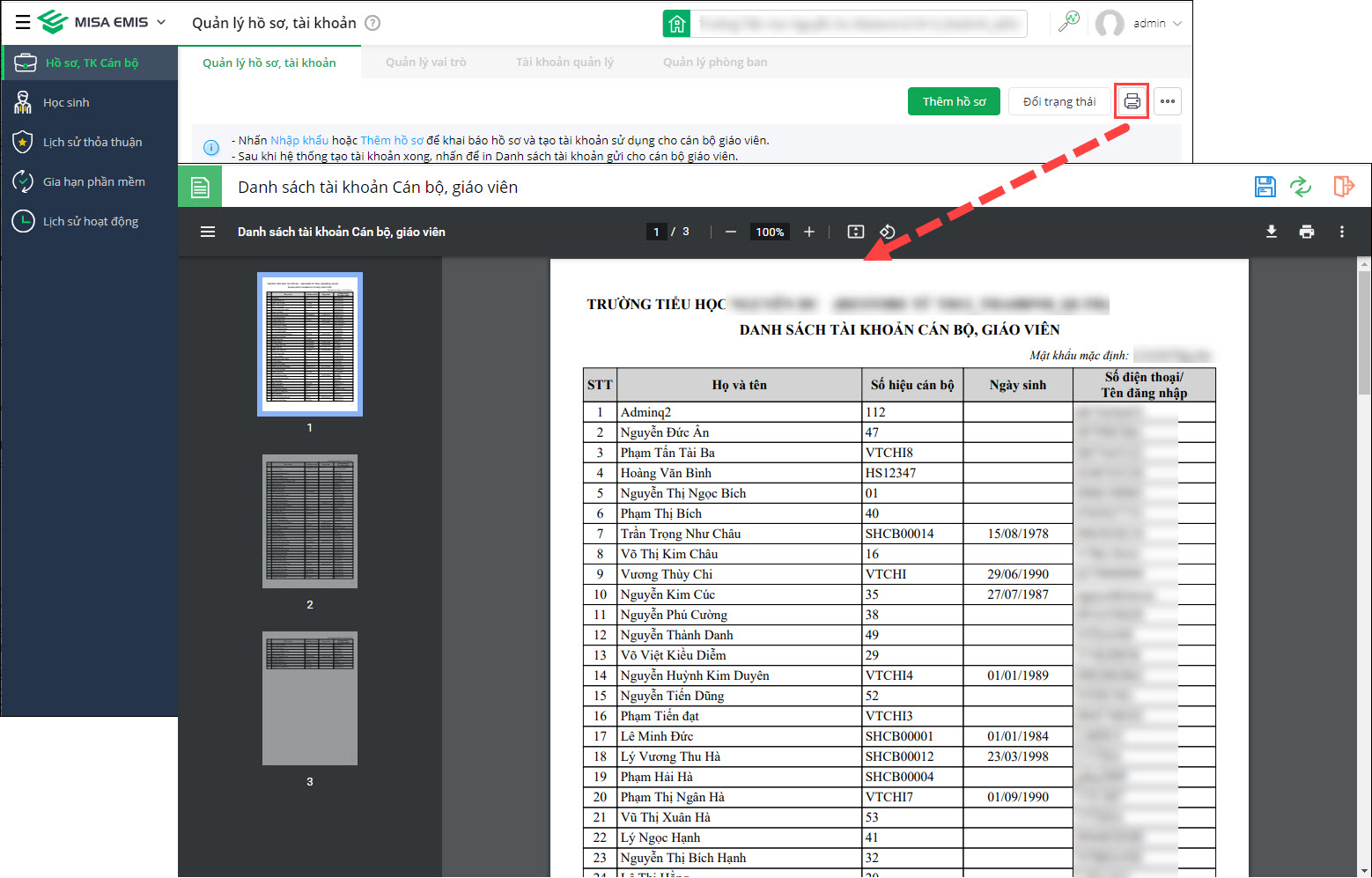Switch to the Quản lý vai trò tab
Screen dimensions: 1372x878
click(x=426, y=63)
